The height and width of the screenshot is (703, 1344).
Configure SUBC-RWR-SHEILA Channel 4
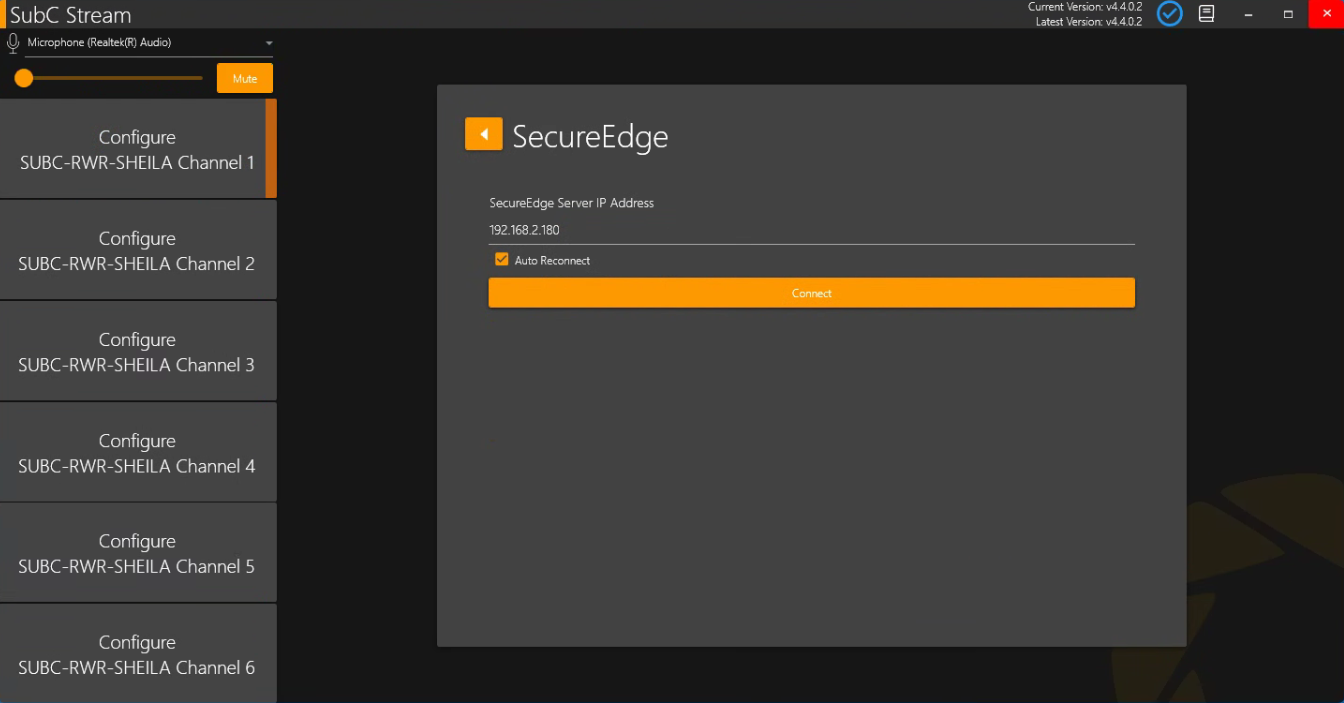(x=137, y=452)
